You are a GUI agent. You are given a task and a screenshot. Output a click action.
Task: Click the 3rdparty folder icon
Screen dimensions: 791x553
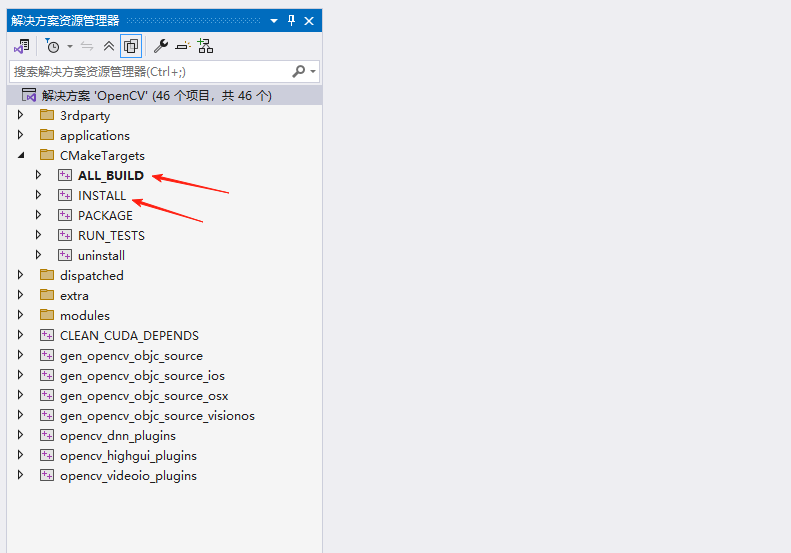point(47,115)
